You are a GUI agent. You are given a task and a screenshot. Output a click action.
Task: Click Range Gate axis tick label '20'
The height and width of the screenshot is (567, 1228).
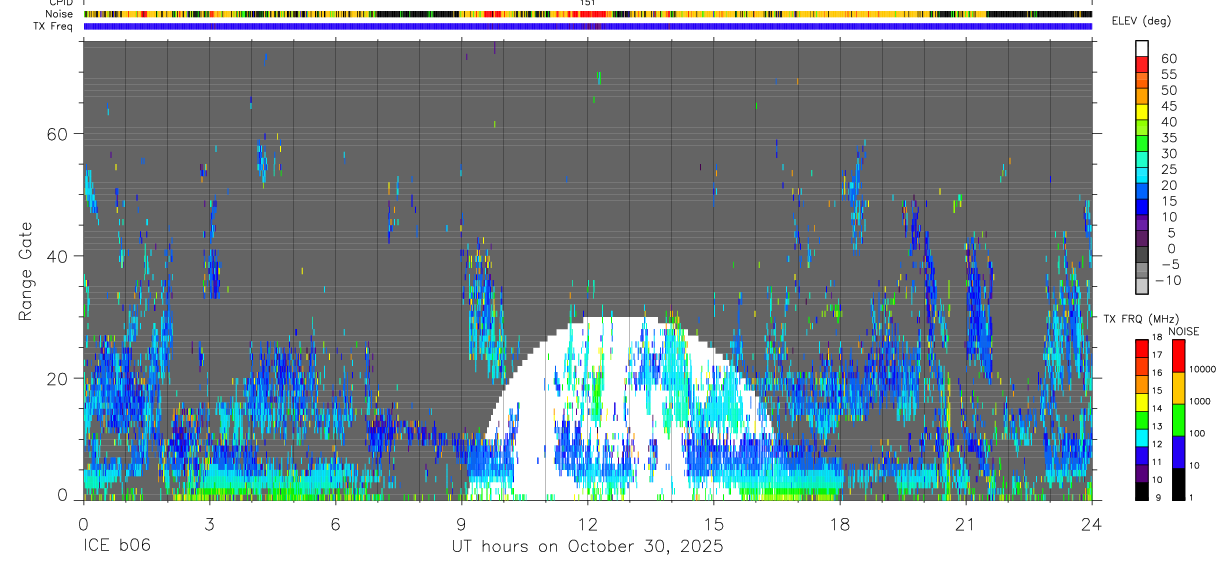pyautogui.click(x=60, y=378)
